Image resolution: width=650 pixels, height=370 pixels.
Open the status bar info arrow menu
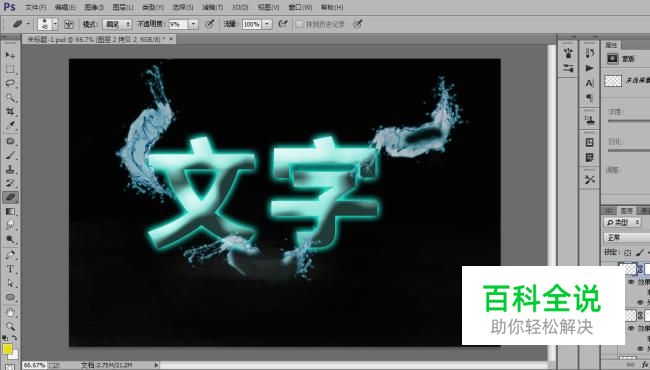156,365
